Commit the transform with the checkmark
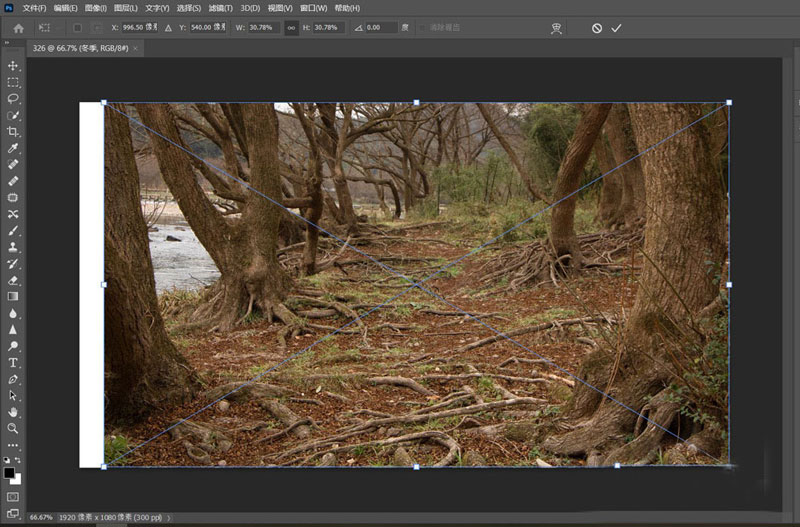 click(616, 28)
